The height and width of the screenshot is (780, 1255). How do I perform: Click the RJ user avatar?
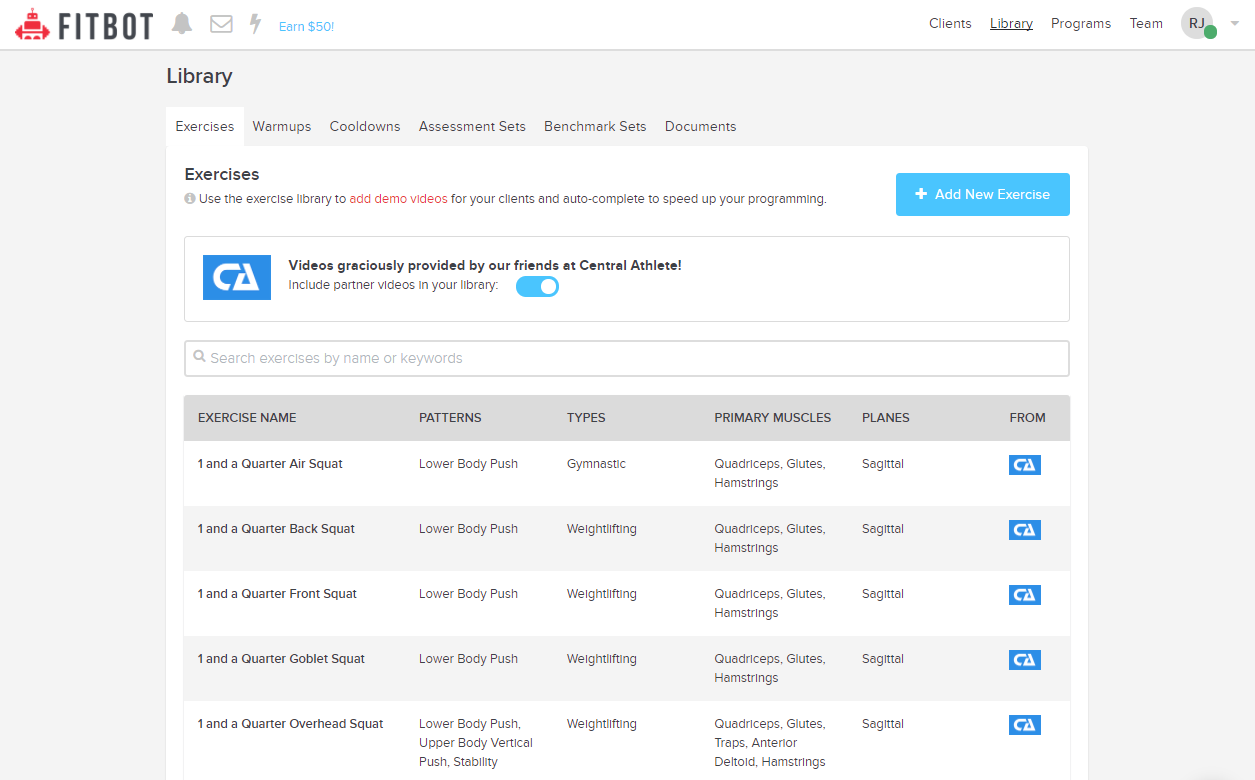1197,23
